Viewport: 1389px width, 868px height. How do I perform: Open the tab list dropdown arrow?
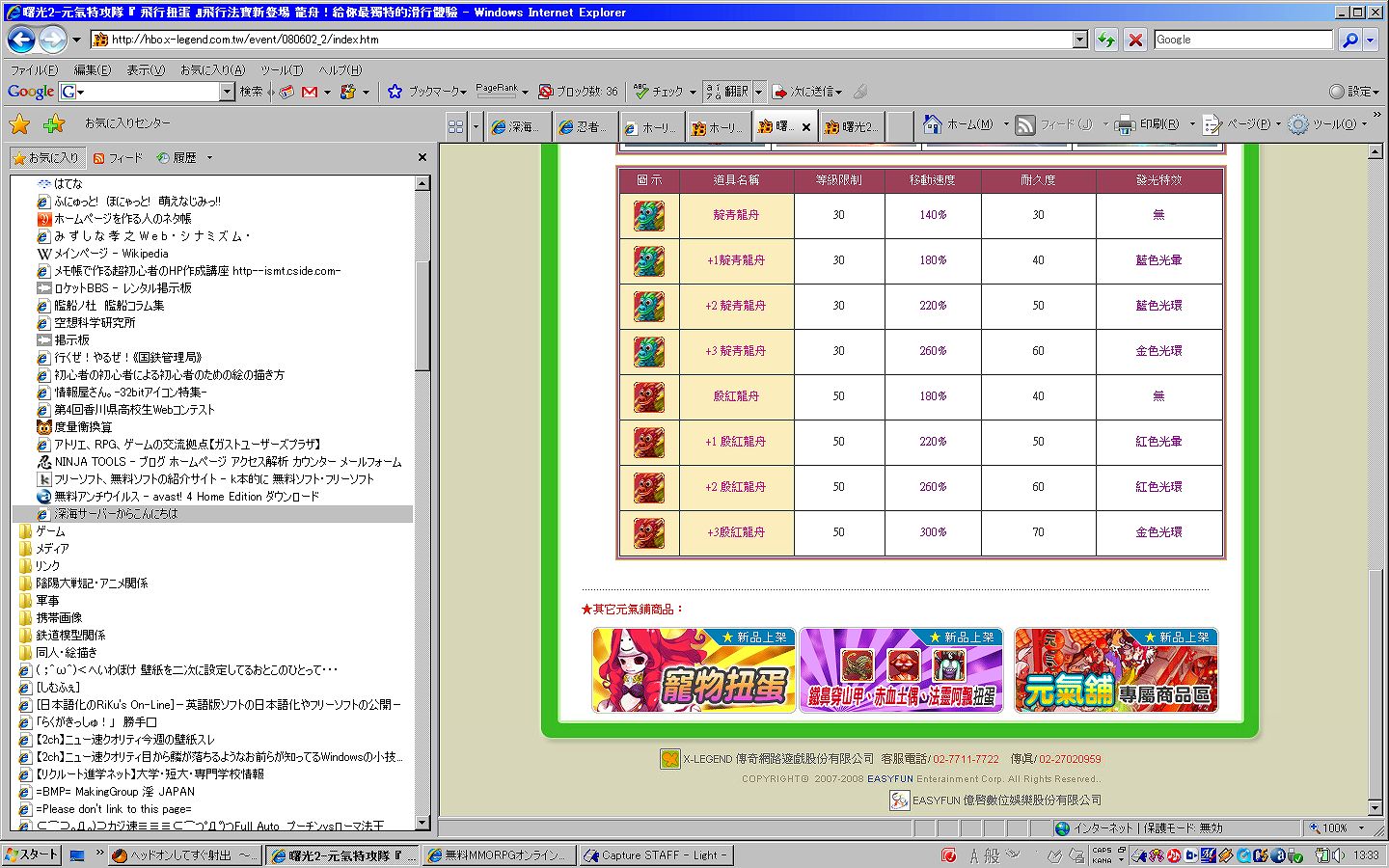tap(475, 126)
